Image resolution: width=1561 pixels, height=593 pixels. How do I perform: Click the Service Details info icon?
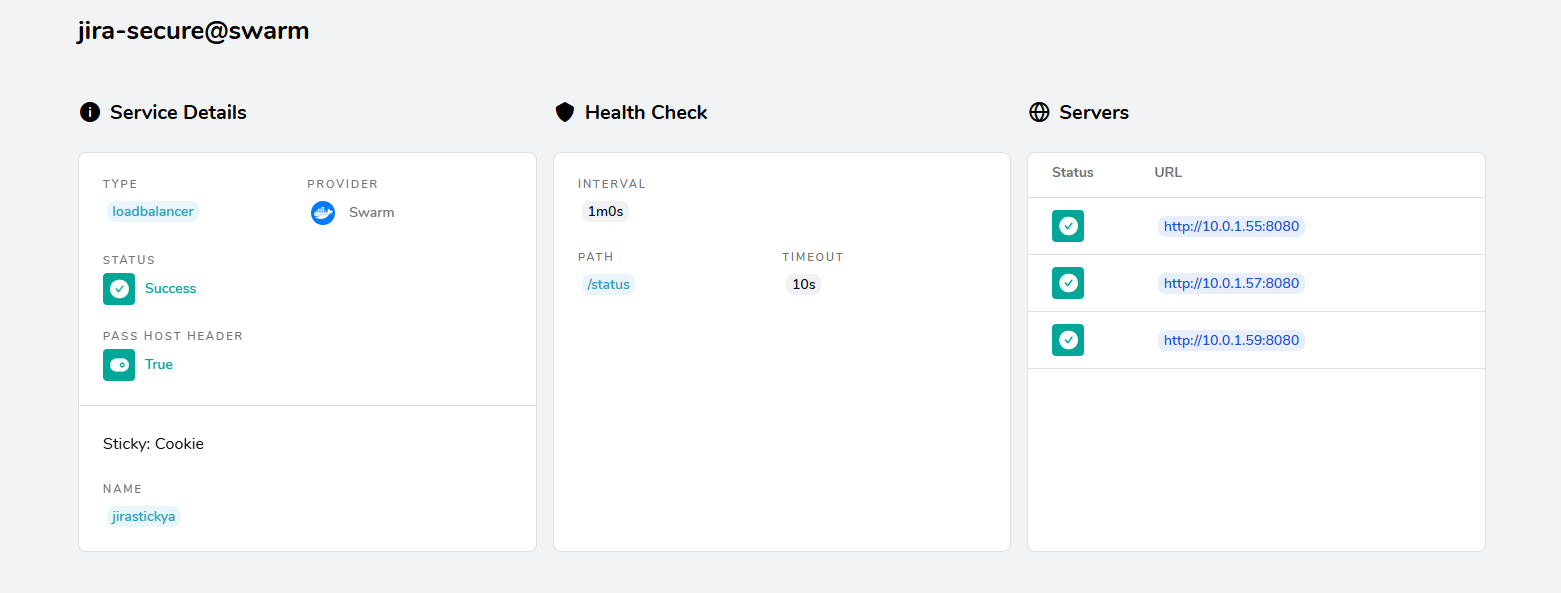(90, 112)
